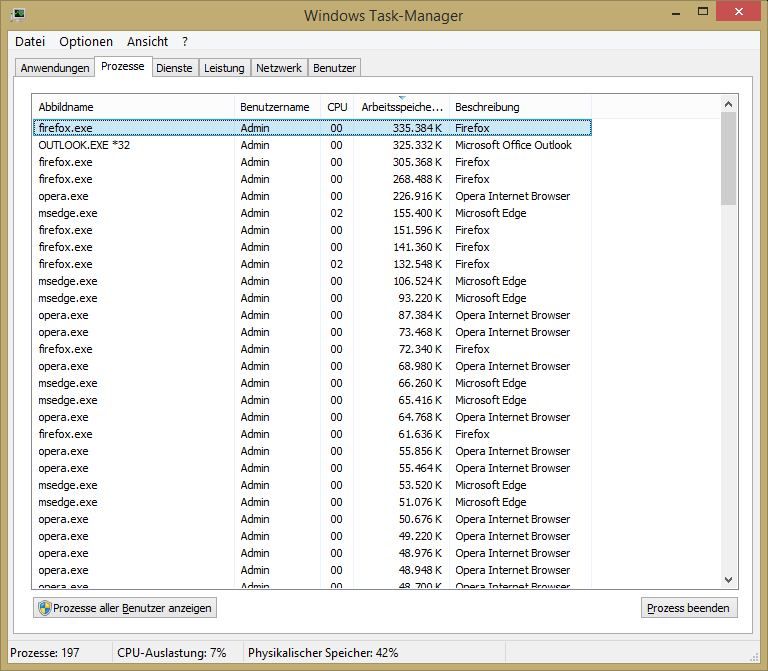Viewport: 768px width, 671px height.
Task: Open the Leistung tab
Action: click(224, 68)
